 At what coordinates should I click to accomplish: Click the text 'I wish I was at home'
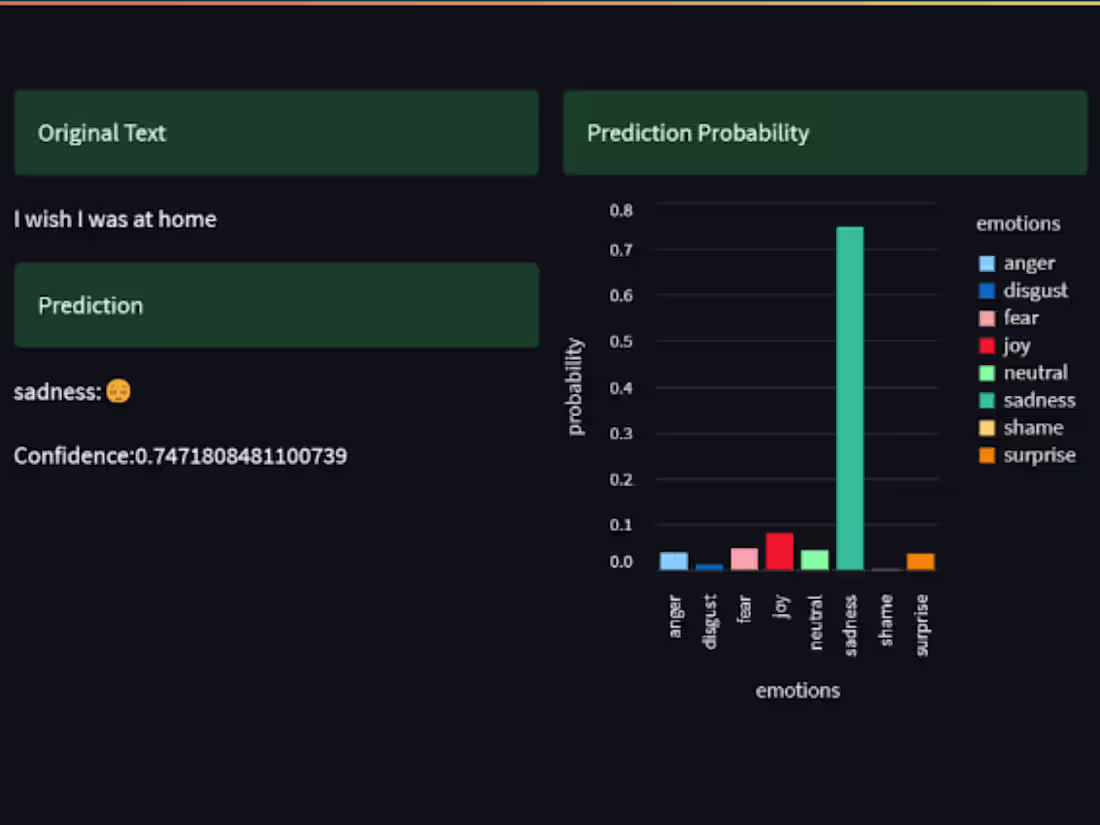115,219
